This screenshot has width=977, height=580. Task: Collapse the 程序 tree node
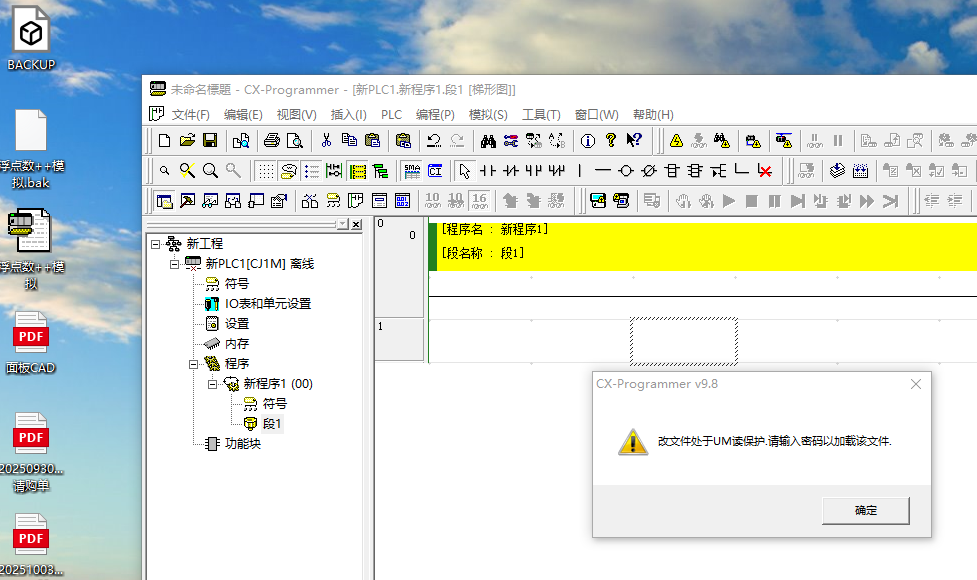[x=194, y=364]
